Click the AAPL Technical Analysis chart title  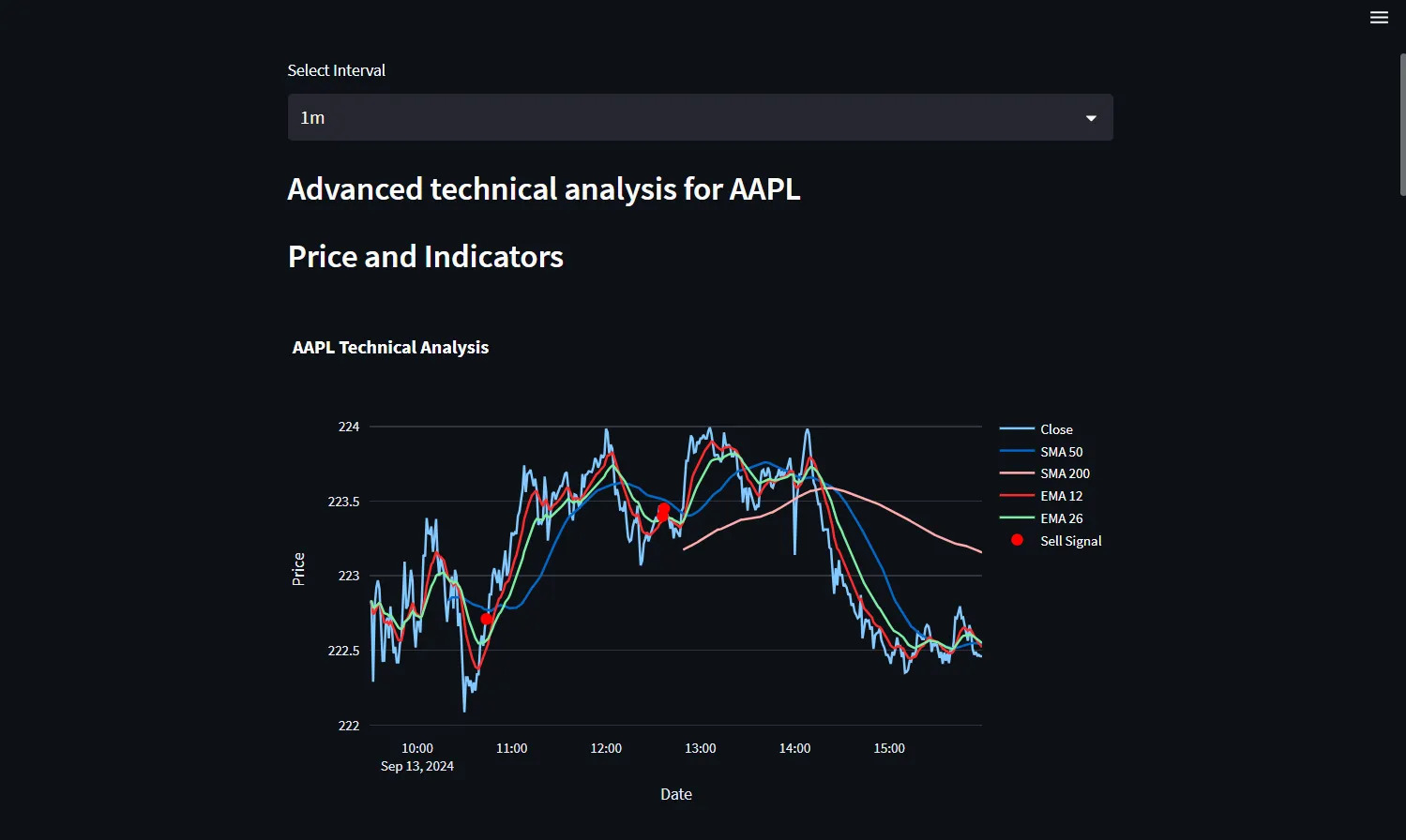tap(390, 348)
